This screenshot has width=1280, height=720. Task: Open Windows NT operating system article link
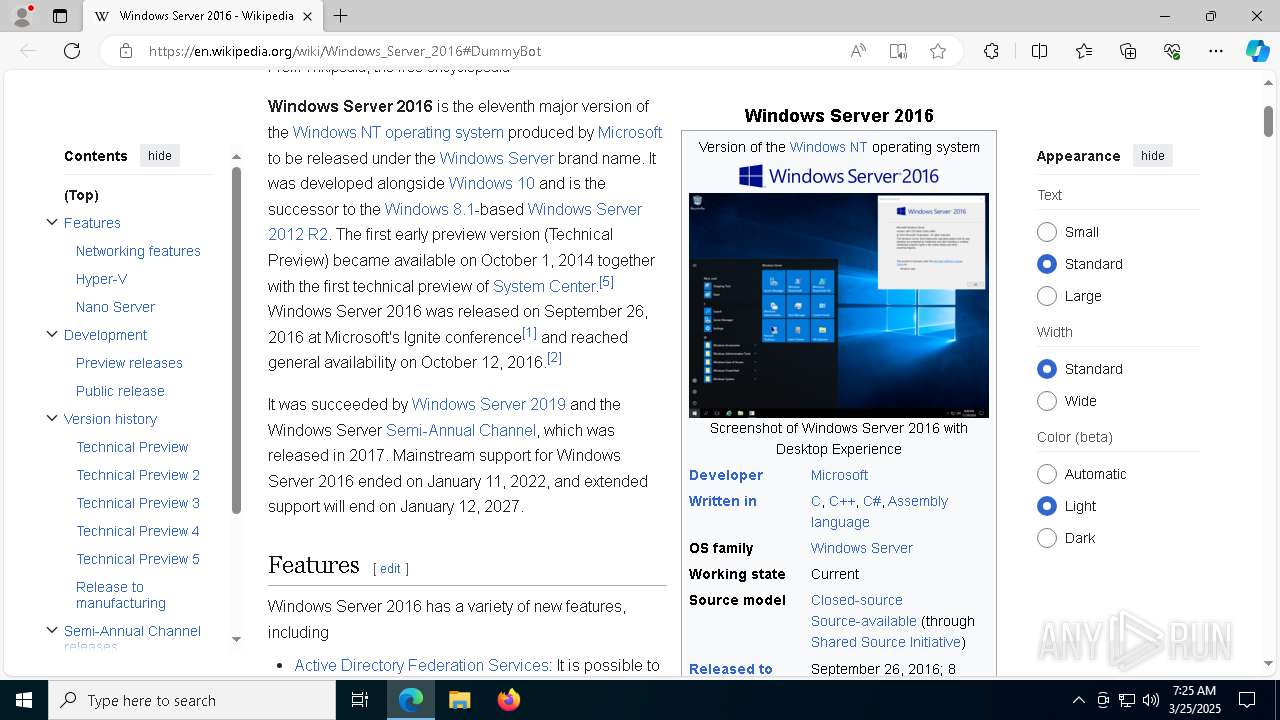coord(398,132)
